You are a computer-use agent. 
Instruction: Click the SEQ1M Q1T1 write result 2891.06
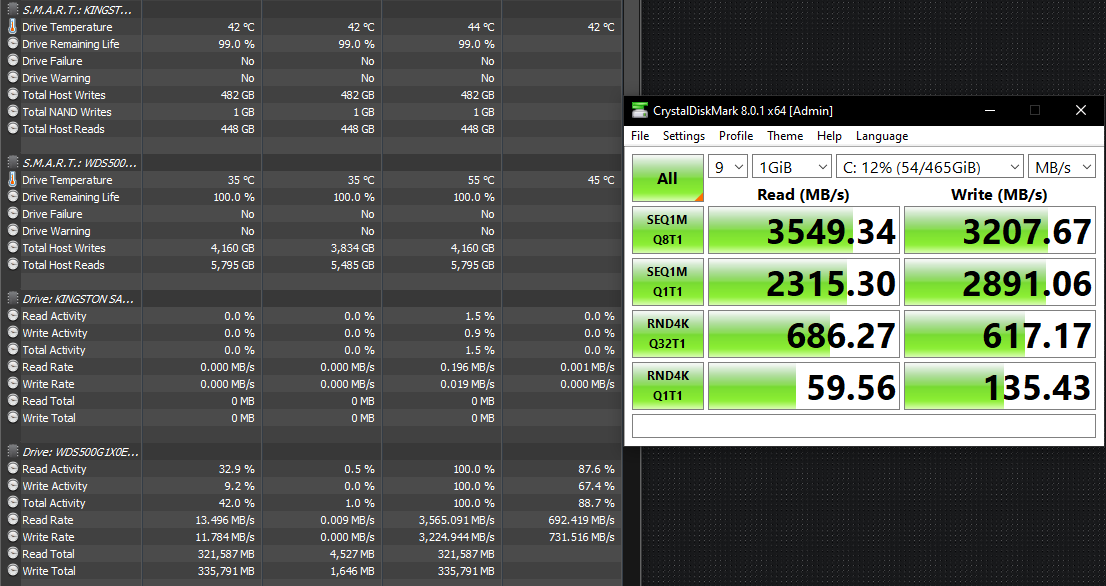click(x=999, y=282)
